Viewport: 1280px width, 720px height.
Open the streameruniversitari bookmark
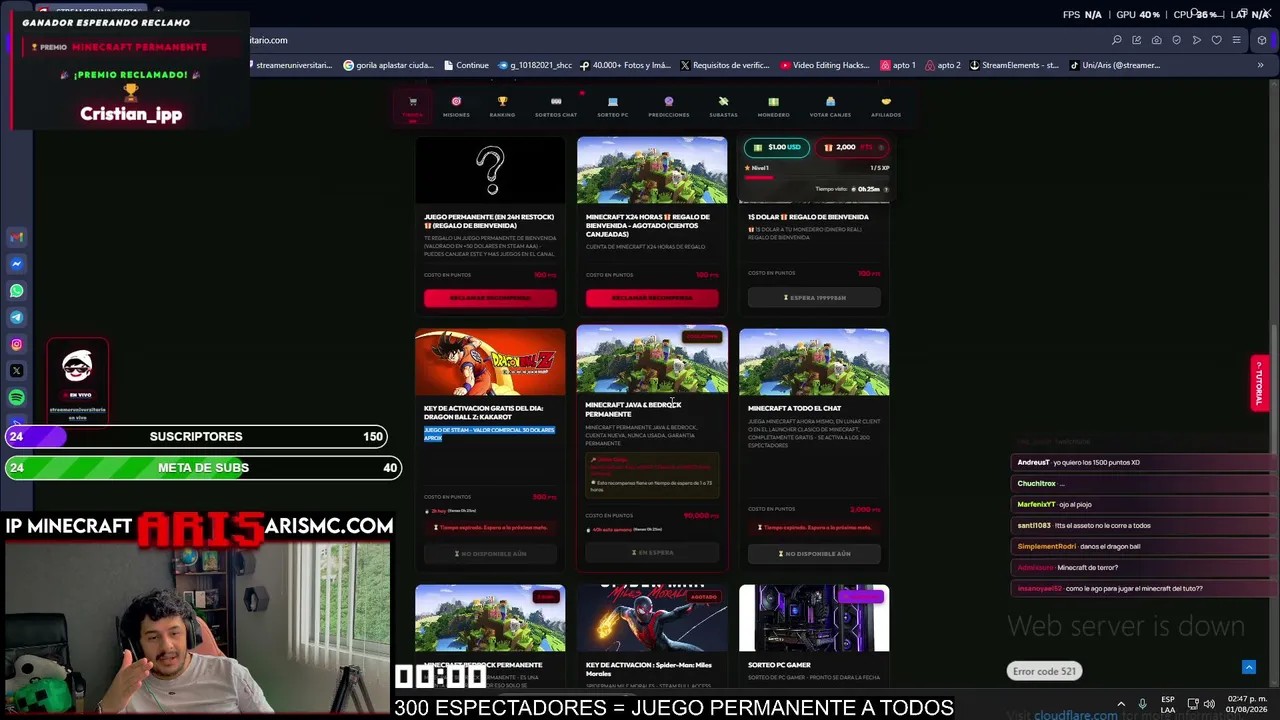coord(291,65)
